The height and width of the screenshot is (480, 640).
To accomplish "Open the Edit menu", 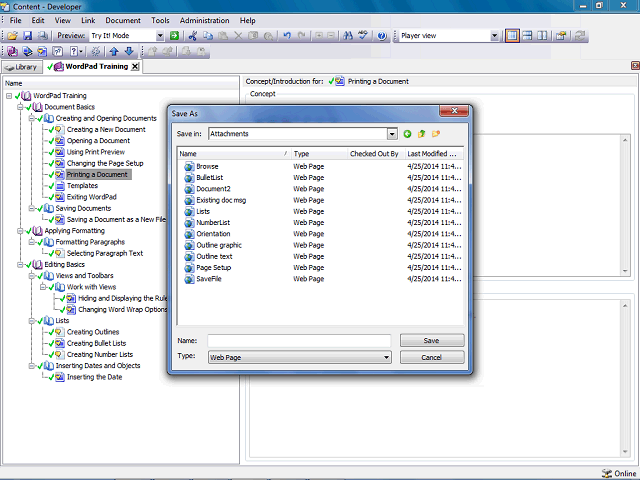I will 38,20.
